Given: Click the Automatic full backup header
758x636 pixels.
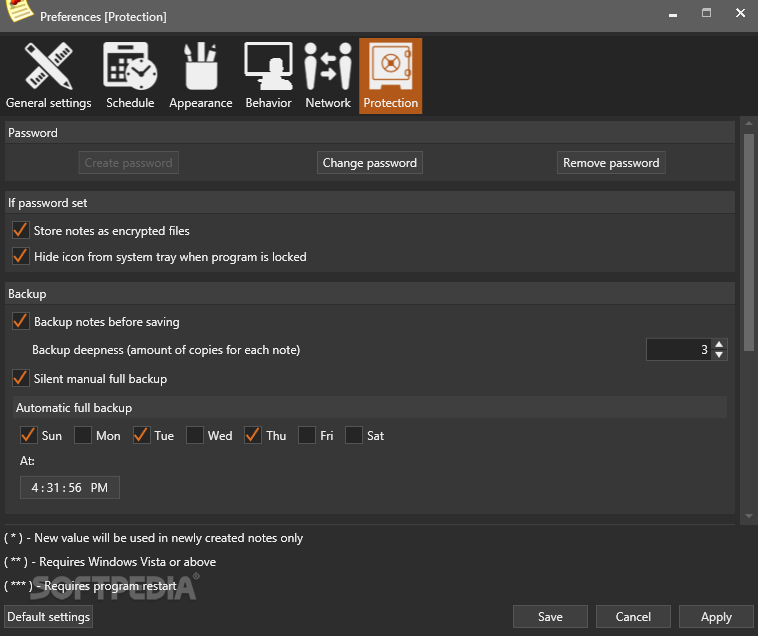Looking at the screenshot, I should point(370,407).
